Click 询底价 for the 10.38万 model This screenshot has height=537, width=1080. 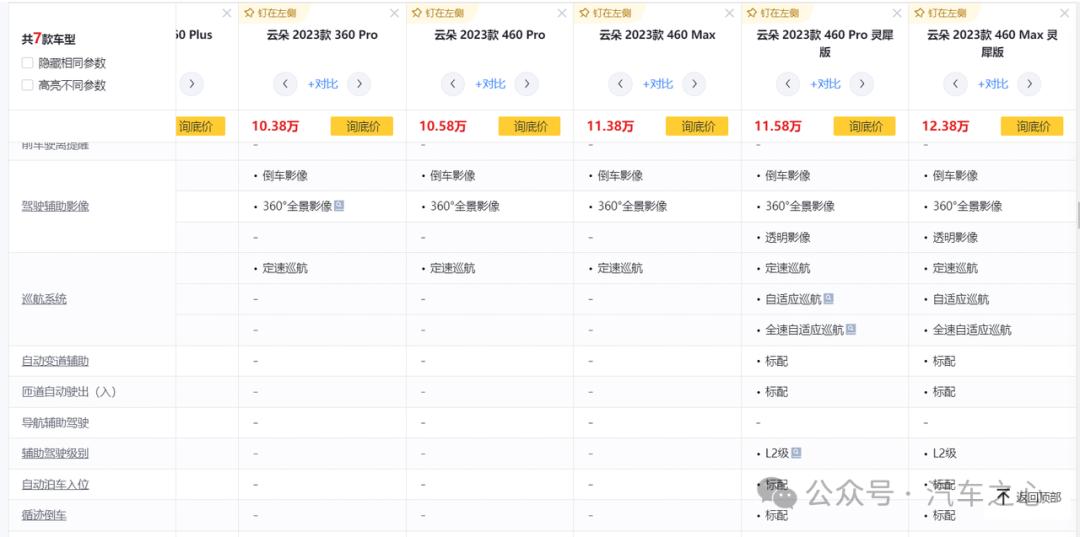pyautogui.click(x=362, y=126)
